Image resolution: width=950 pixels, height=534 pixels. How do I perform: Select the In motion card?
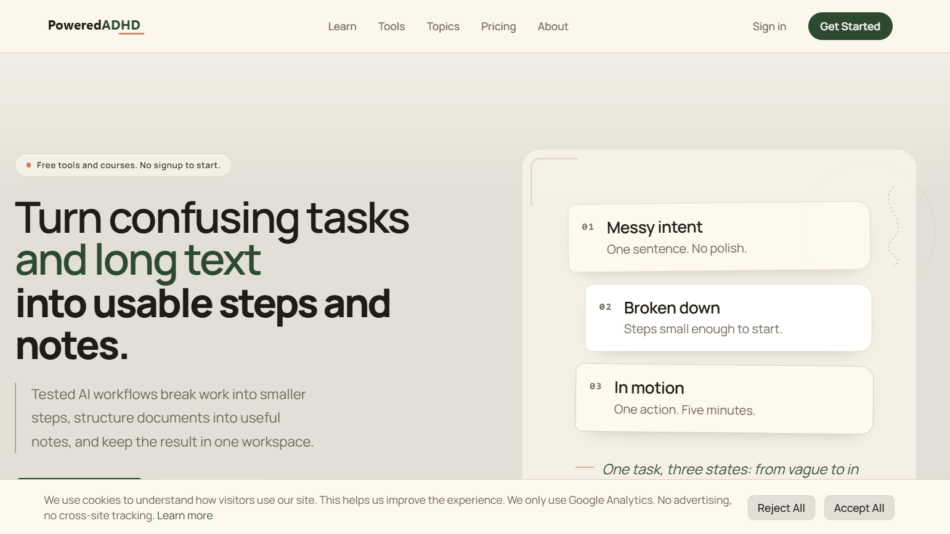724,399
